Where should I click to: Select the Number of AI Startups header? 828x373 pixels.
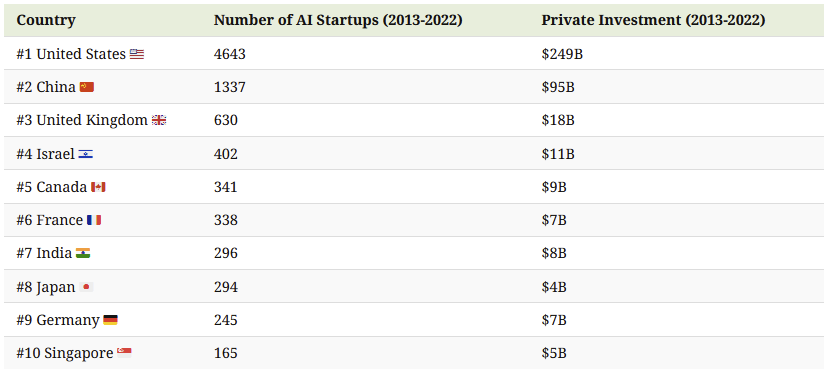click(x=338, y=20)
